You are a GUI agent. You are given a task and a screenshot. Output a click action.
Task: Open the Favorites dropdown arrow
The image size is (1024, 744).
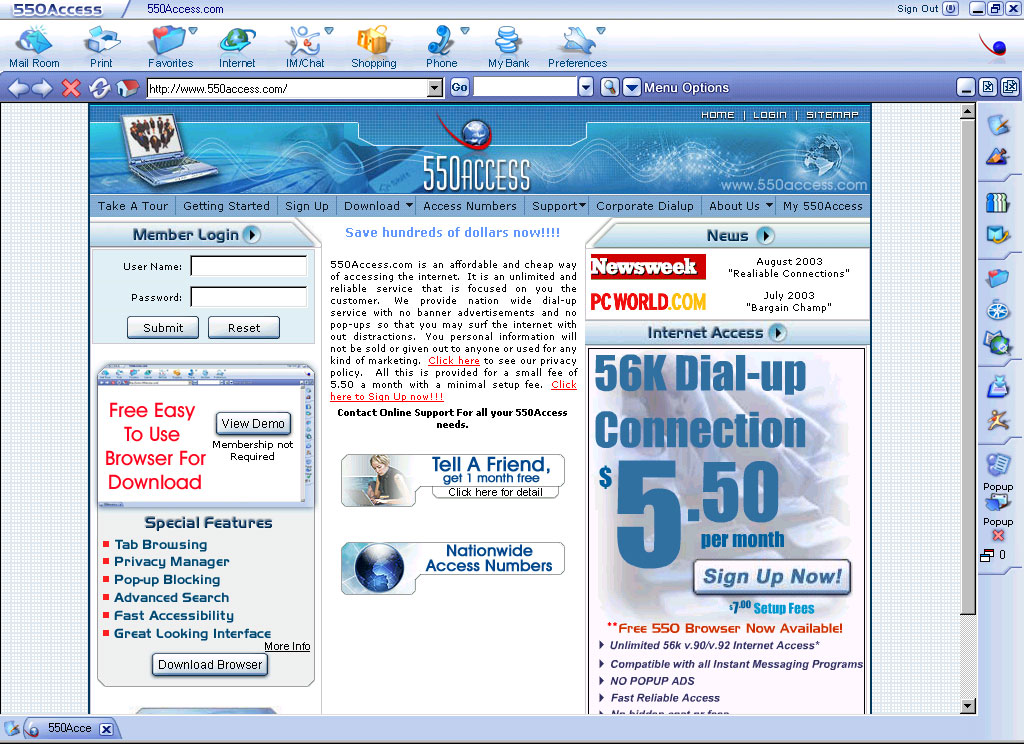tap(193, 30)
